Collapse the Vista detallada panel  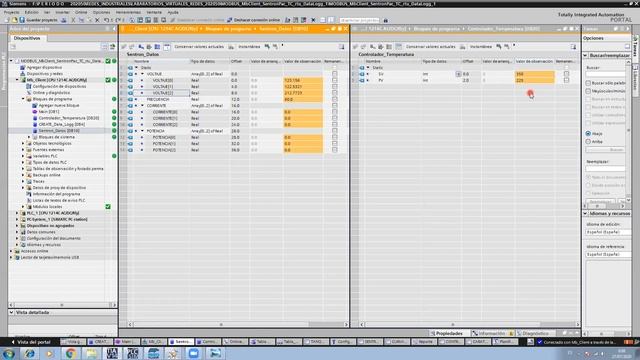tap(11, 313)
